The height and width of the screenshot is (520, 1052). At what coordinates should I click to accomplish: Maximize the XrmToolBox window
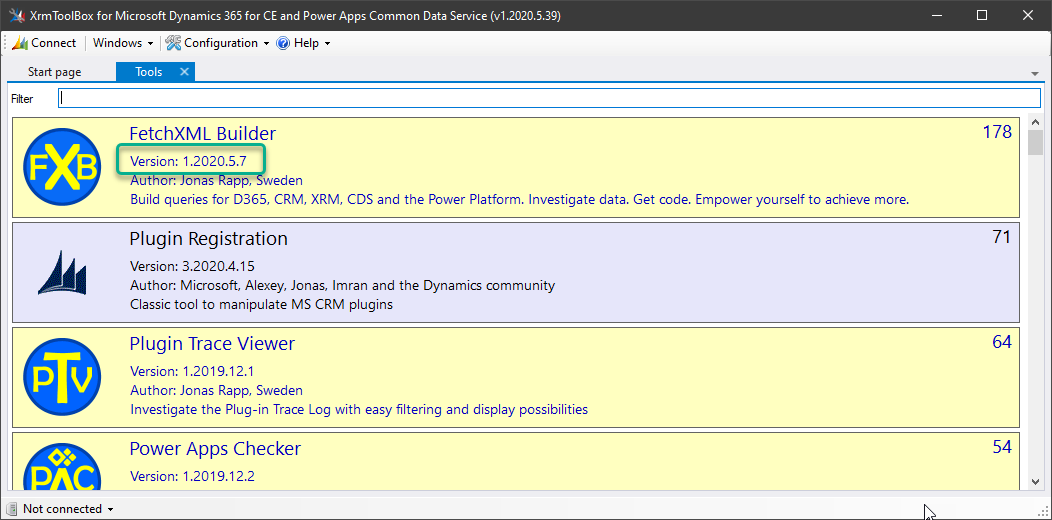982,15
